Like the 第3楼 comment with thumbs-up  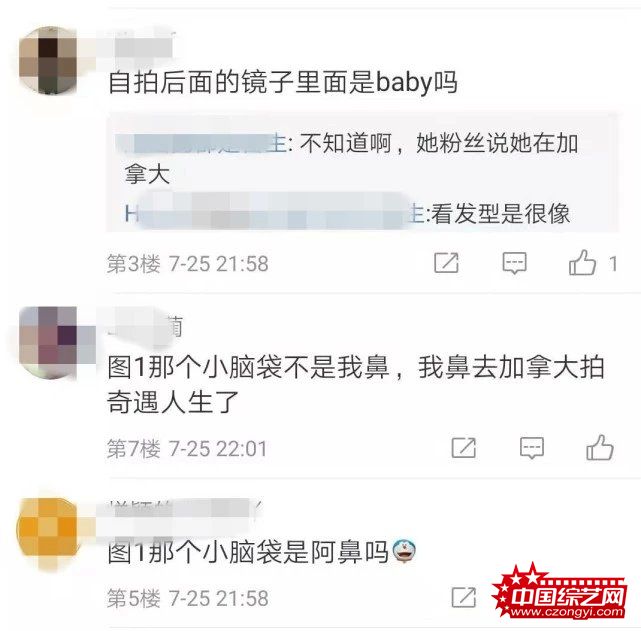point(582,262)
